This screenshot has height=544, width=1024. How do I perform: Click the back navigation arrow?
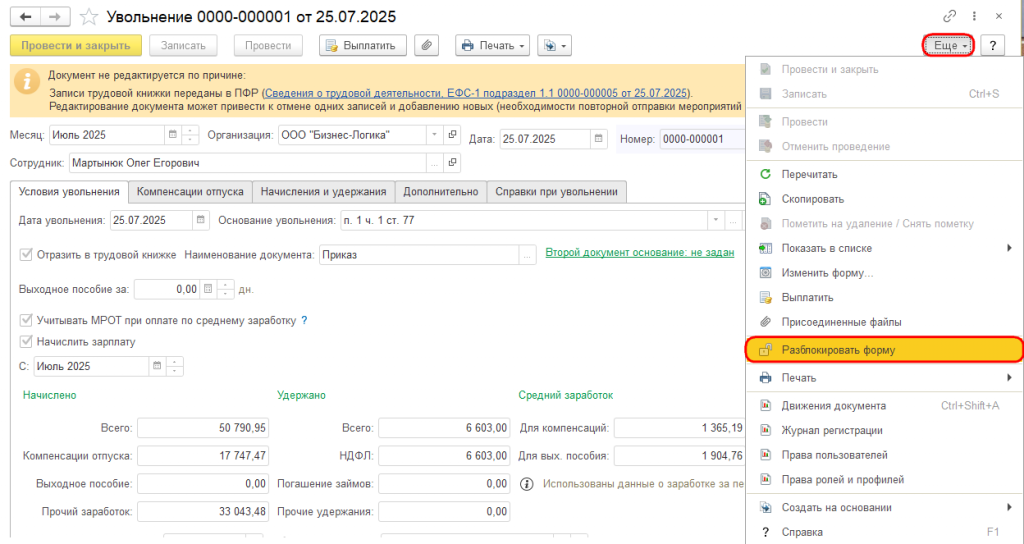[25, 16]
